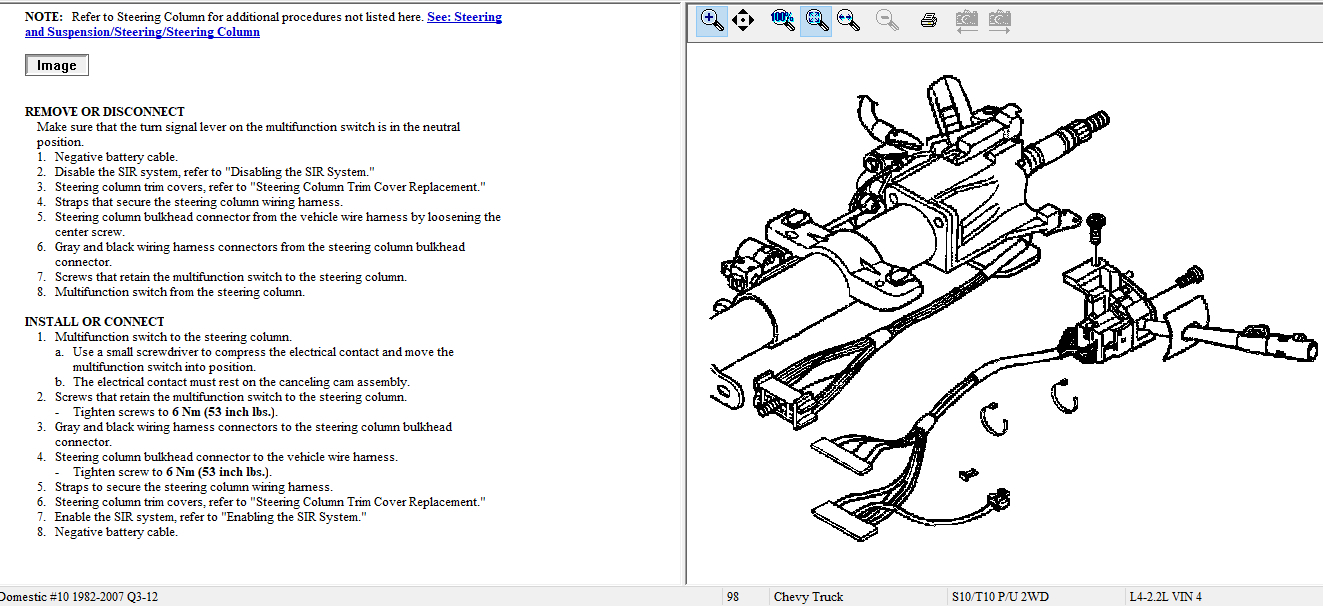Activate the pan arrows tool
This screenshot has width=1323, height=606.
click(x=743, y=20)
